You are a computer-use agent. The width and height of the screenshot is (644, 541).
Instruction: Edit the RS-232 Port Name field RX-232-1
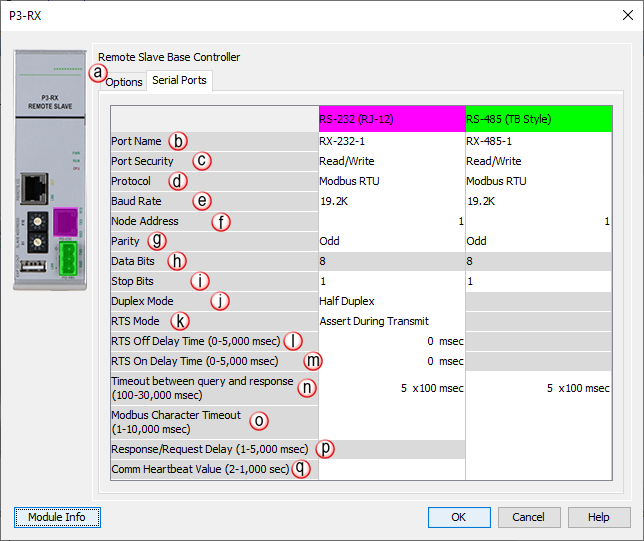pyautogui.click(x=391, y=141)
